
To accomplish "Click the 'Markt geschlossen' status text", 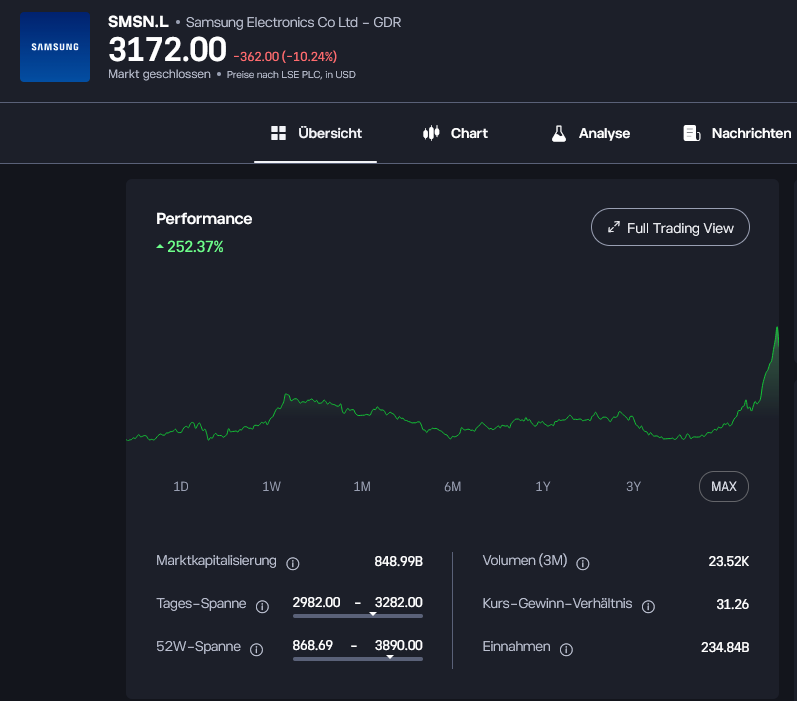I will point(159,74).
